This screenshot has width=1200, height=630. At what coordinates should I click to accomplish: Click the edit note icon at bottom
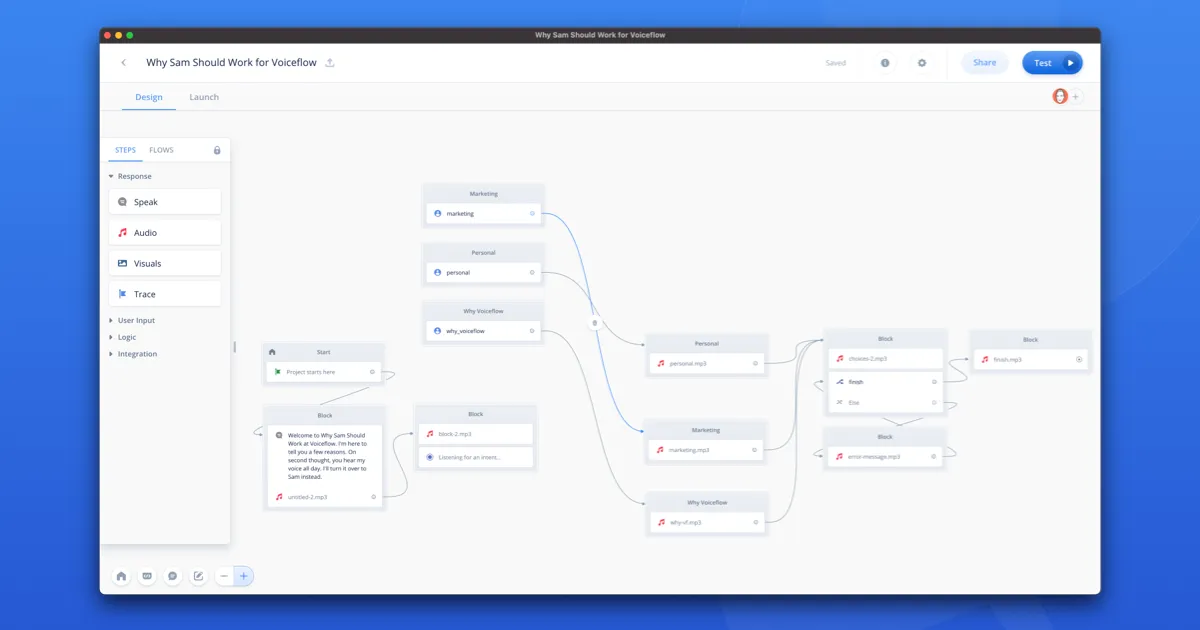coord(198,576)
